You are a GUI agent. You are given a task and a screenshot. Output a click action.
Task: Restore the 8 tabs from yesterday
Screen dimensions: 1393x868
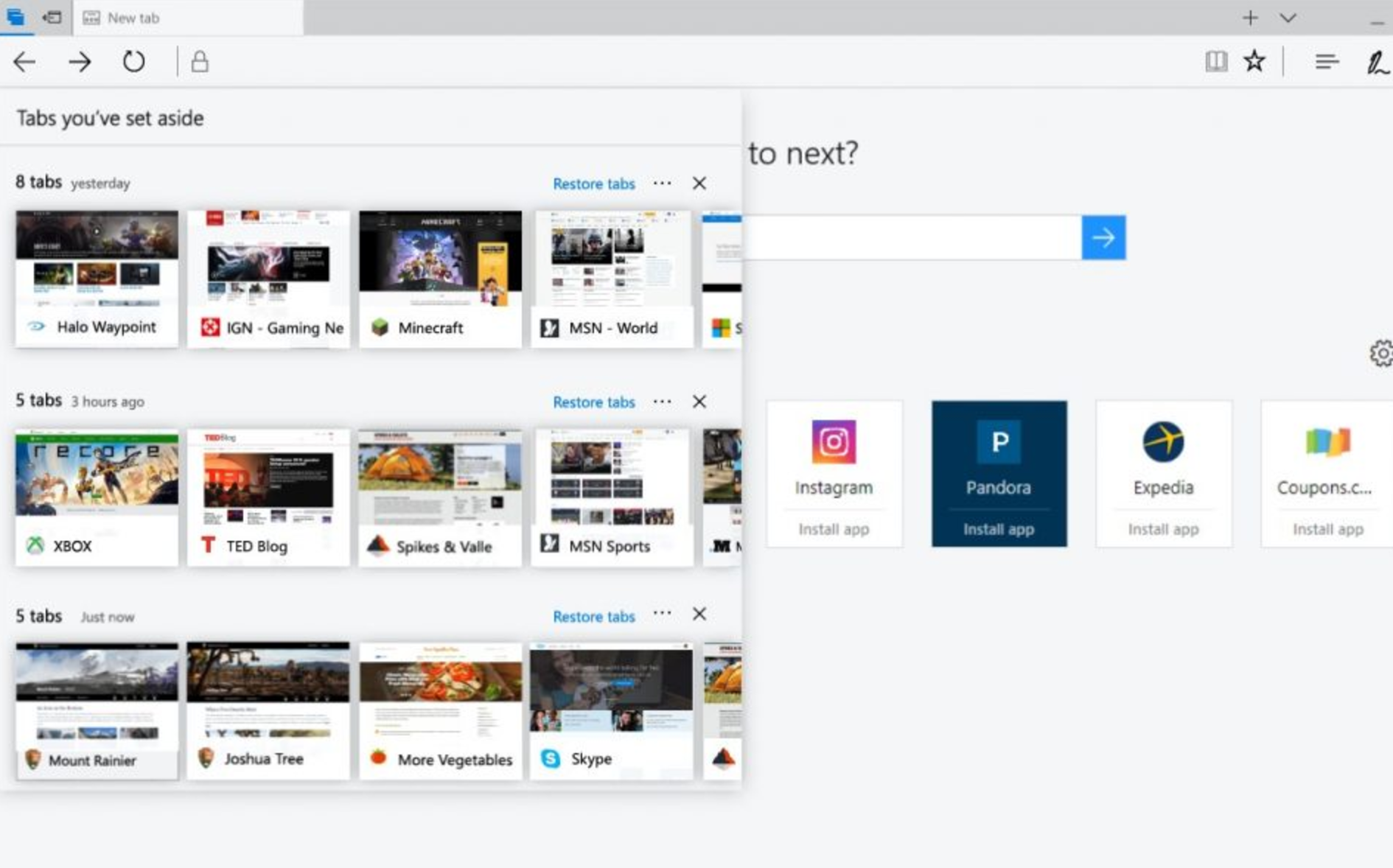pos(594,183)
